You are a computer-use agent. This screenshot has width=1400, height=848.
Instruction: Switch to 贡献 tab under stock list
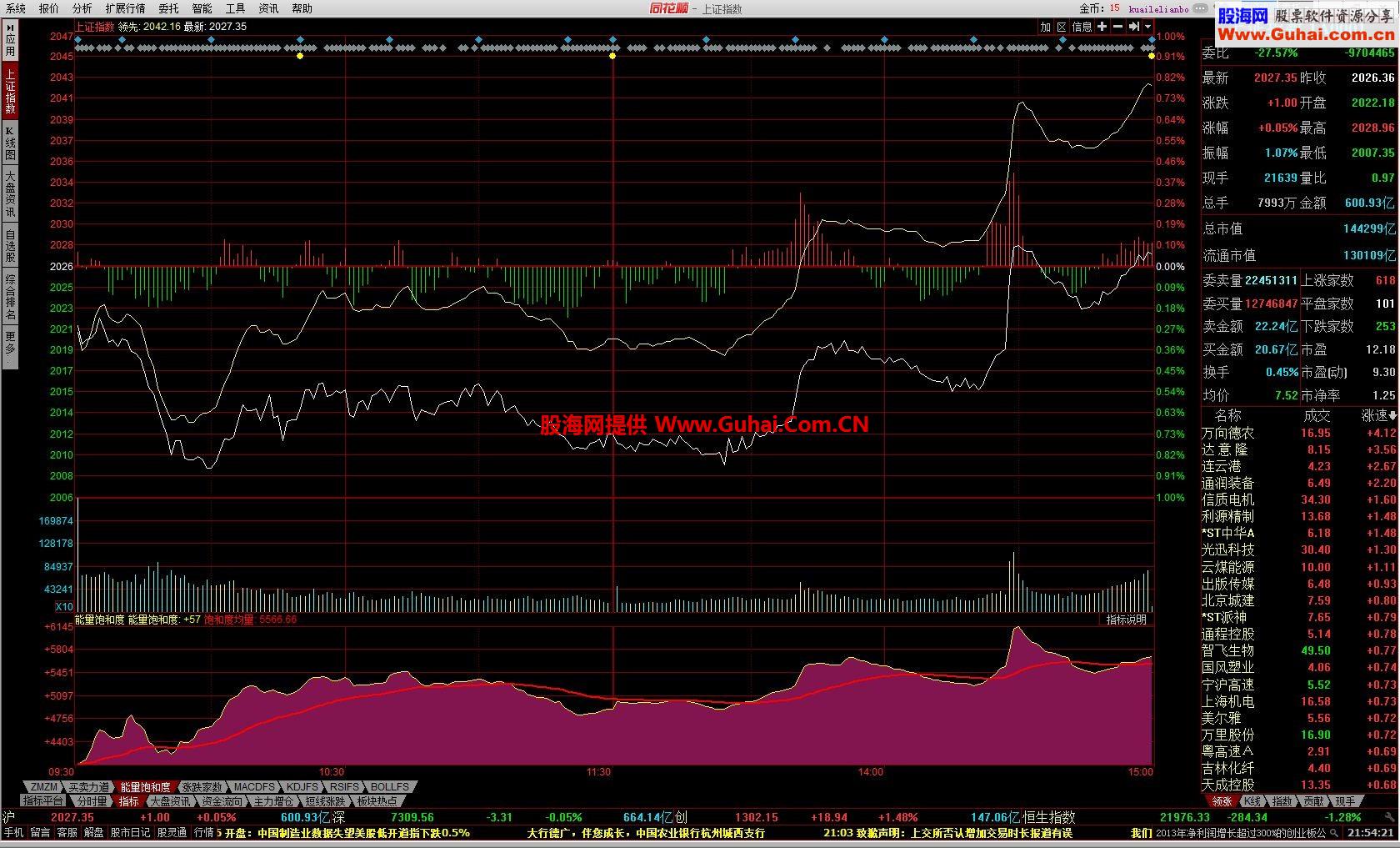(x=1313, y=801)
